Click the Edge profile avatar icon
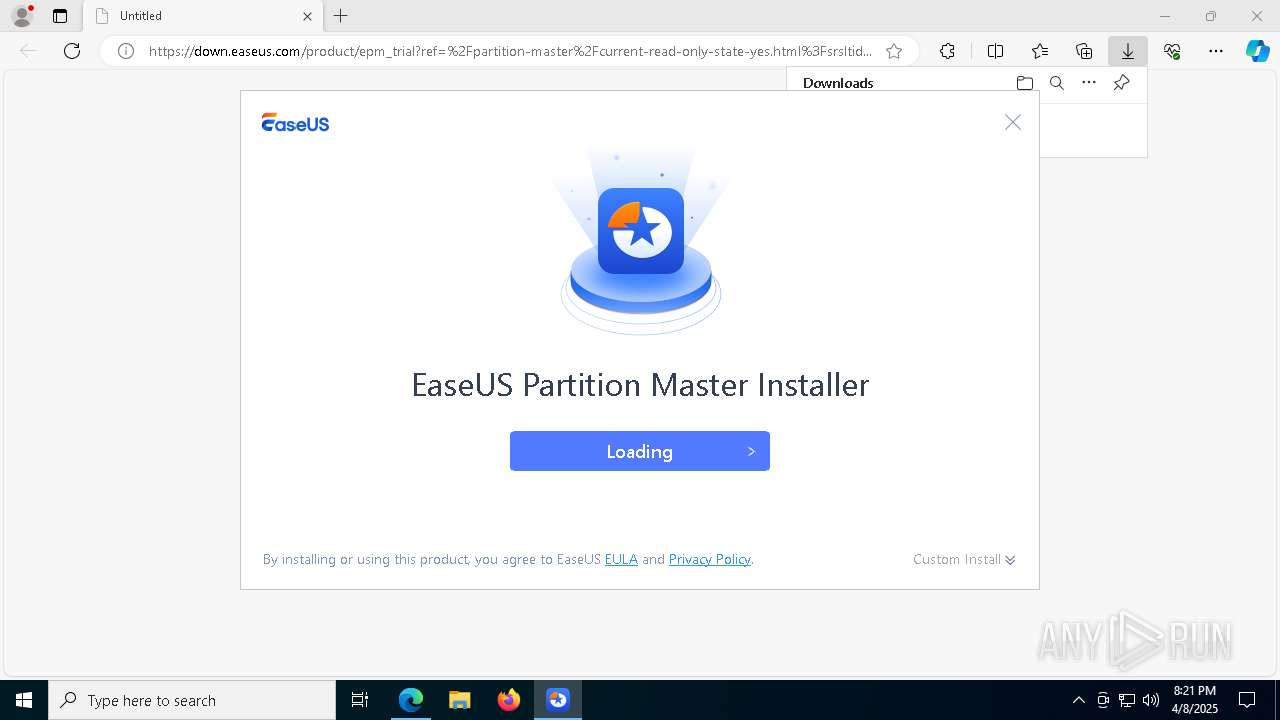 tap(22, 16)
